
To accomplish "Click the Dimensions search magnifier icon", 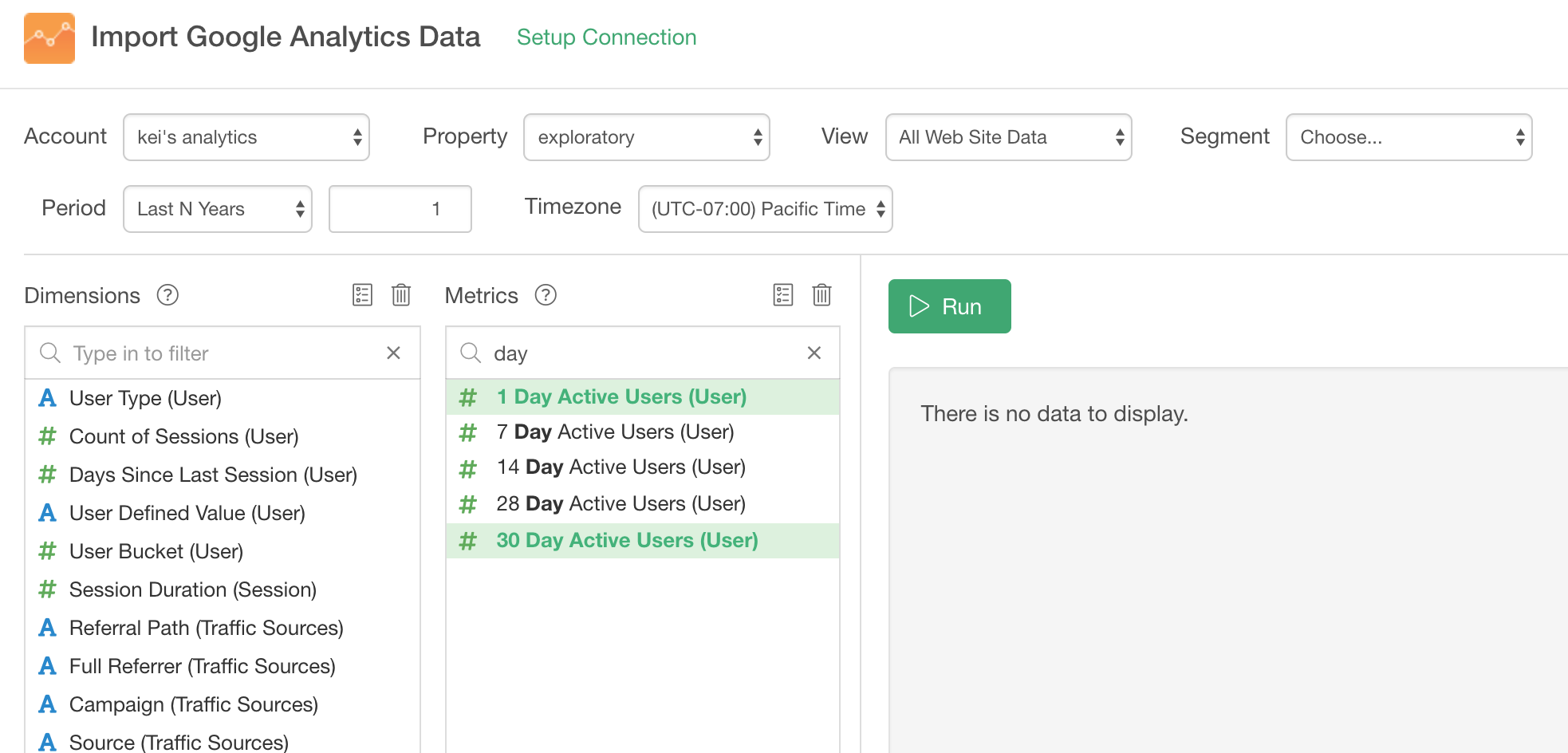I will [x=50, y=353].
